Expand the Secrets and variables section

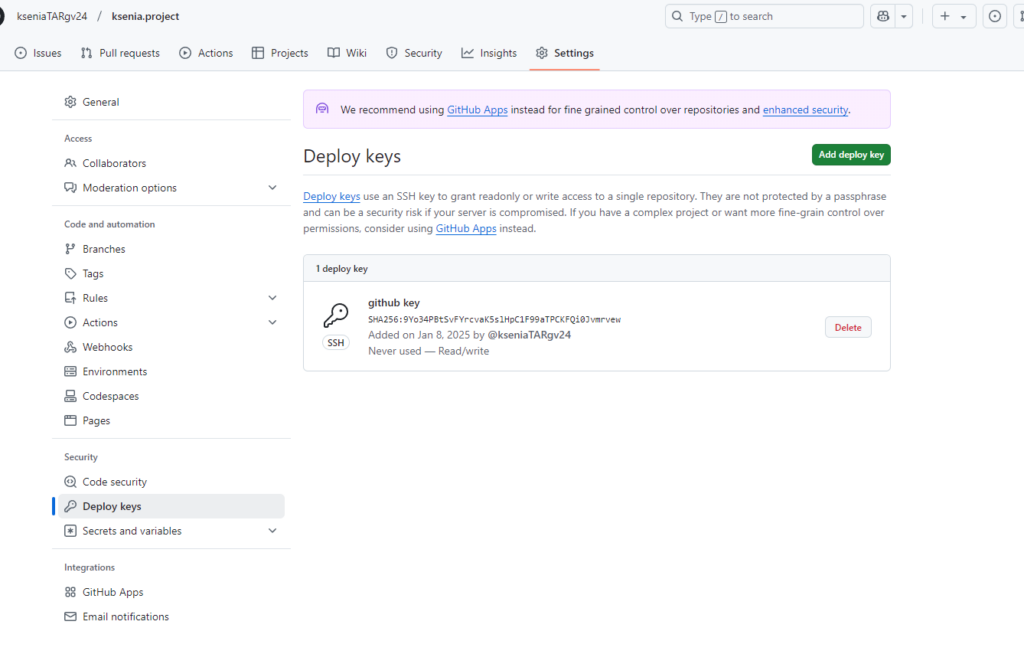point(273,531)
